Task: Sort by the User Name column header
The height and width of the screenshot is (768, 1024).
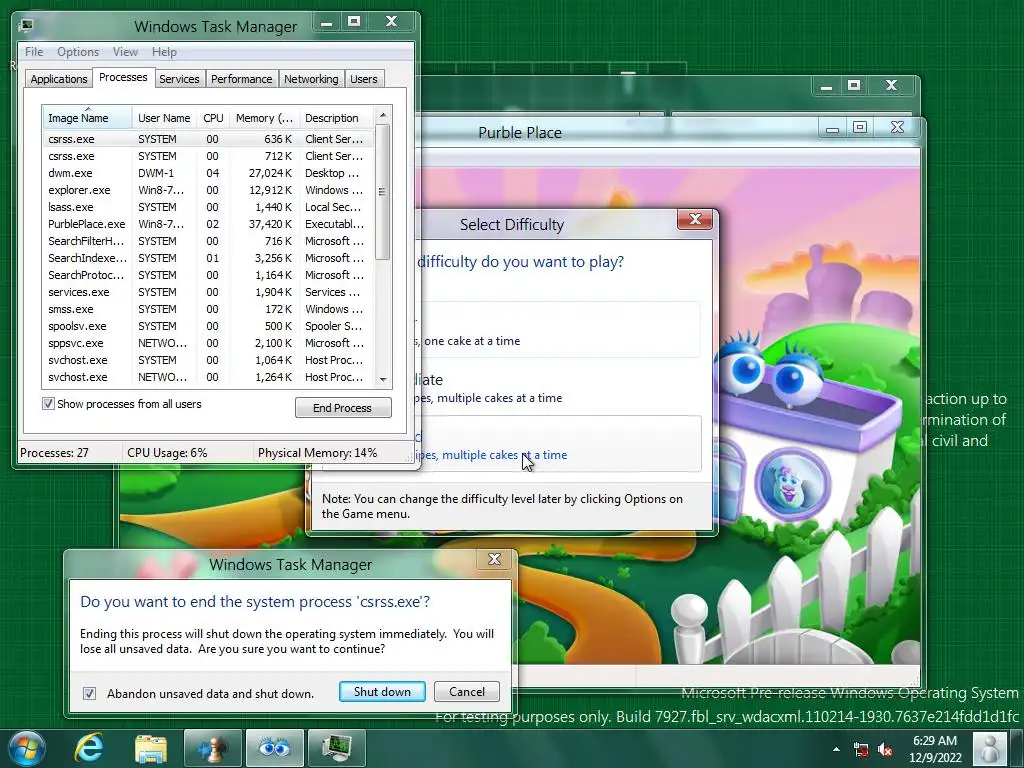Action: (164, 118)
